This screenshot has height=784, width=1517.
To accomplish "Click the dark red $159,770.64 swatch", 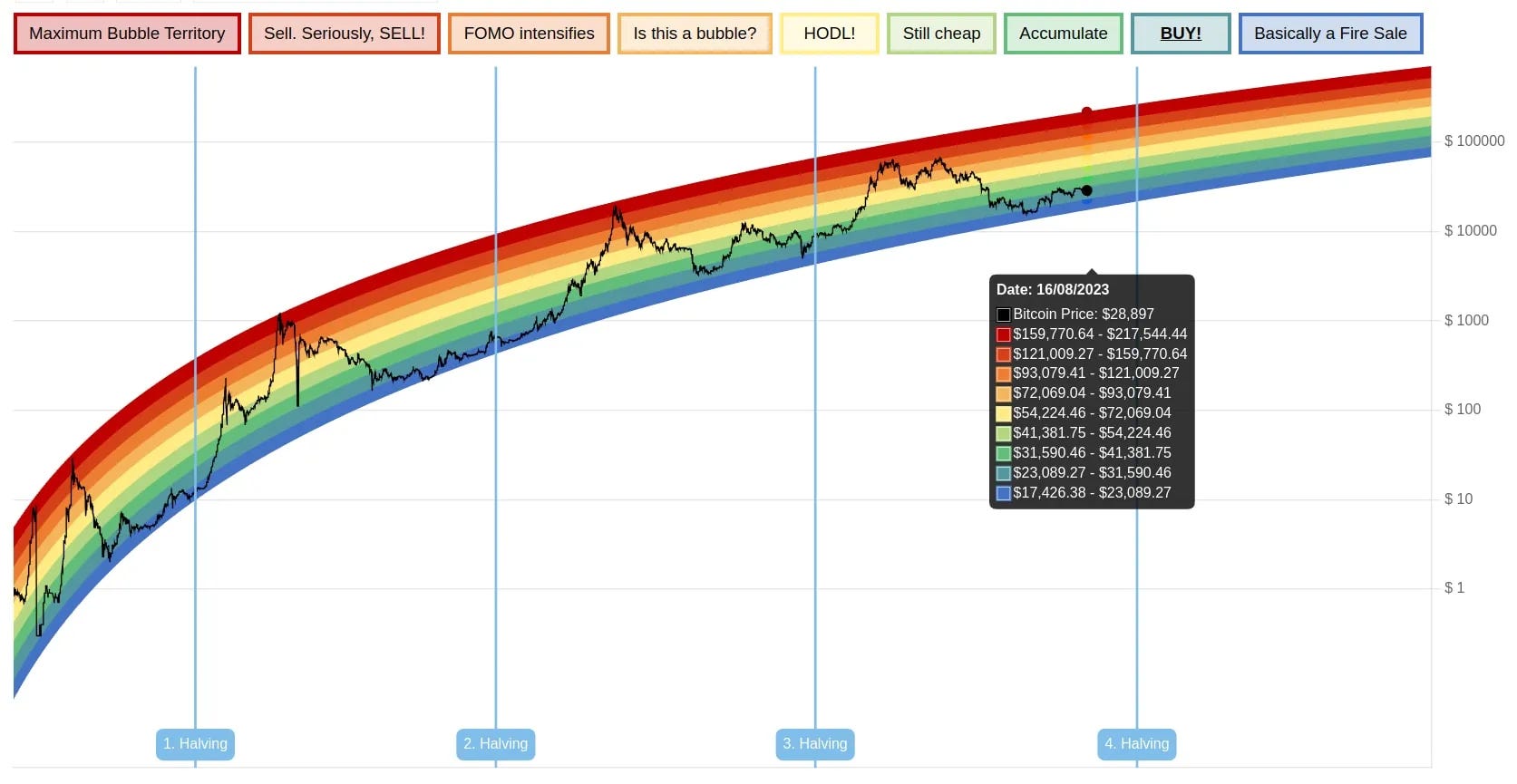I will click(x=1004, y=334).
